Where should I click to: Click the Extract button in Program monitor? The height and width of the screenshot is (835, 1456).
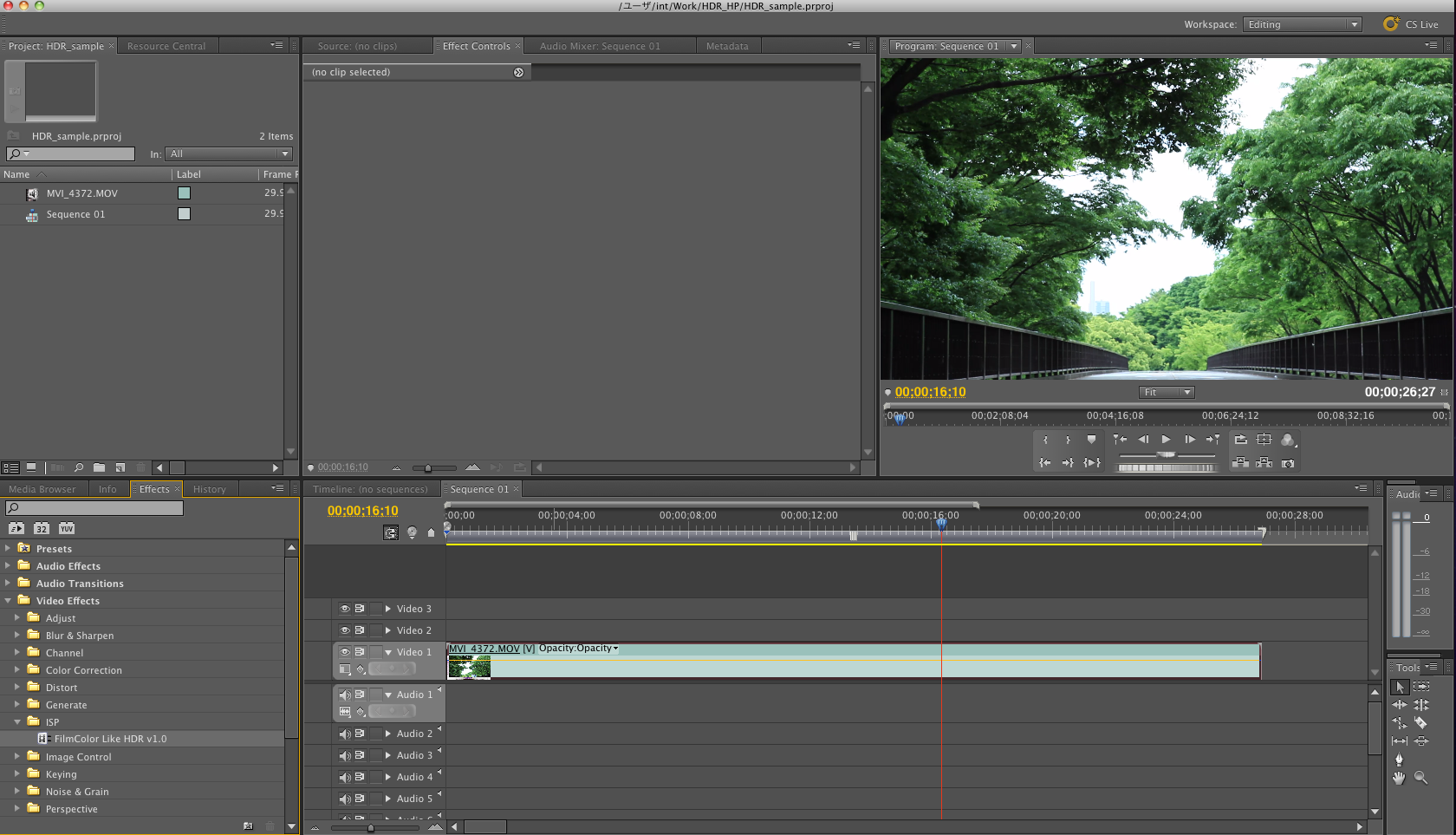click(1264, 463)
